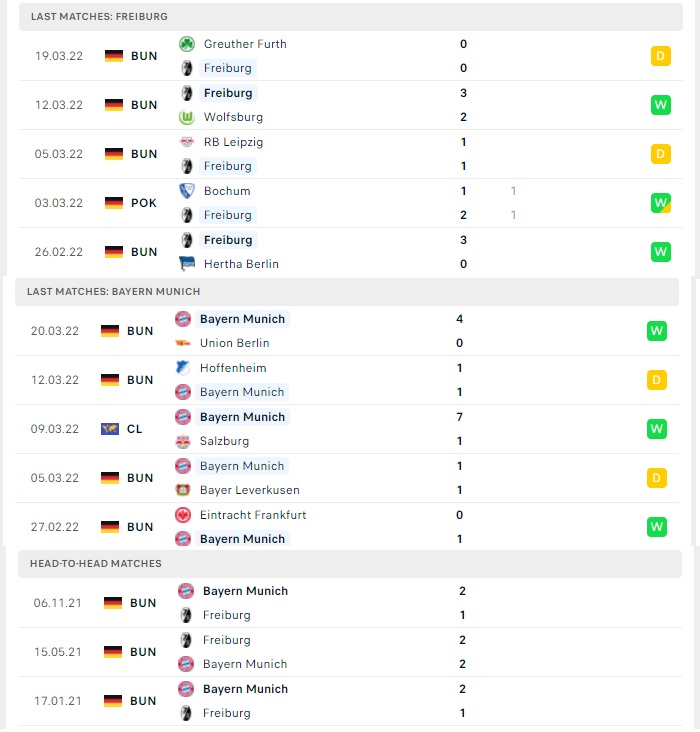Image resolution: width=700 pixels, height=732 pixels.
Task: Click the RB Leipzig club logo
Action: point(187,142)
